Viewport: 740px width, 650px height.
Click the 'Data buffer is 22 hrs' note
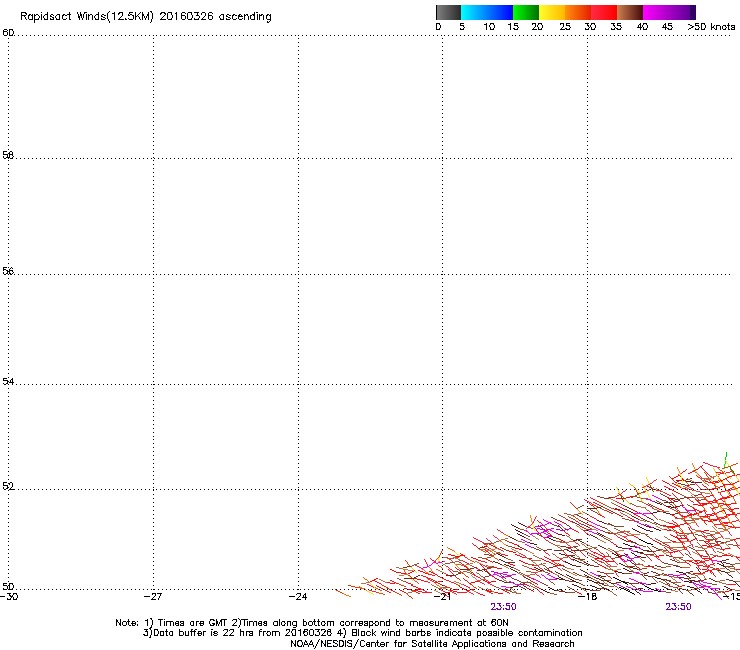(362, 633)
